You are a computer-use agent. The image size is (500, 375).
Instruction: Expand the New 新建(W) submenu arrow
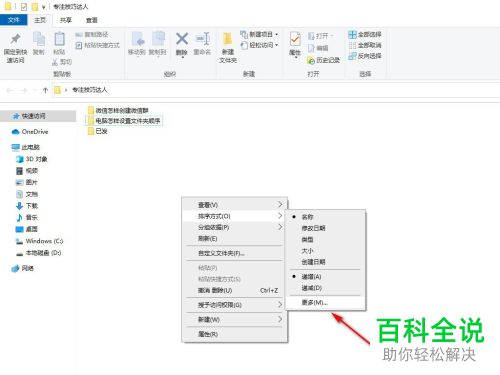[x=280, y=319]
